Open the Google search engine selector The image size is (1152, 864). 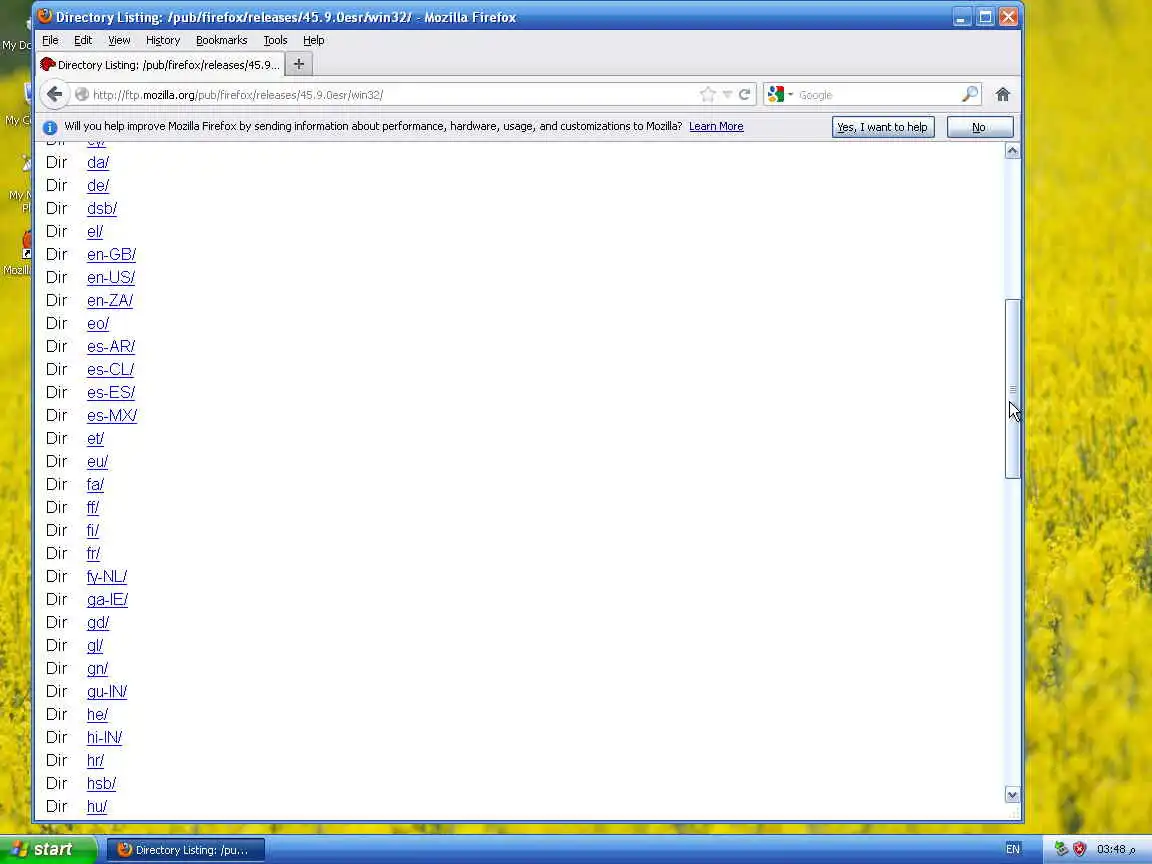[780, 95]
